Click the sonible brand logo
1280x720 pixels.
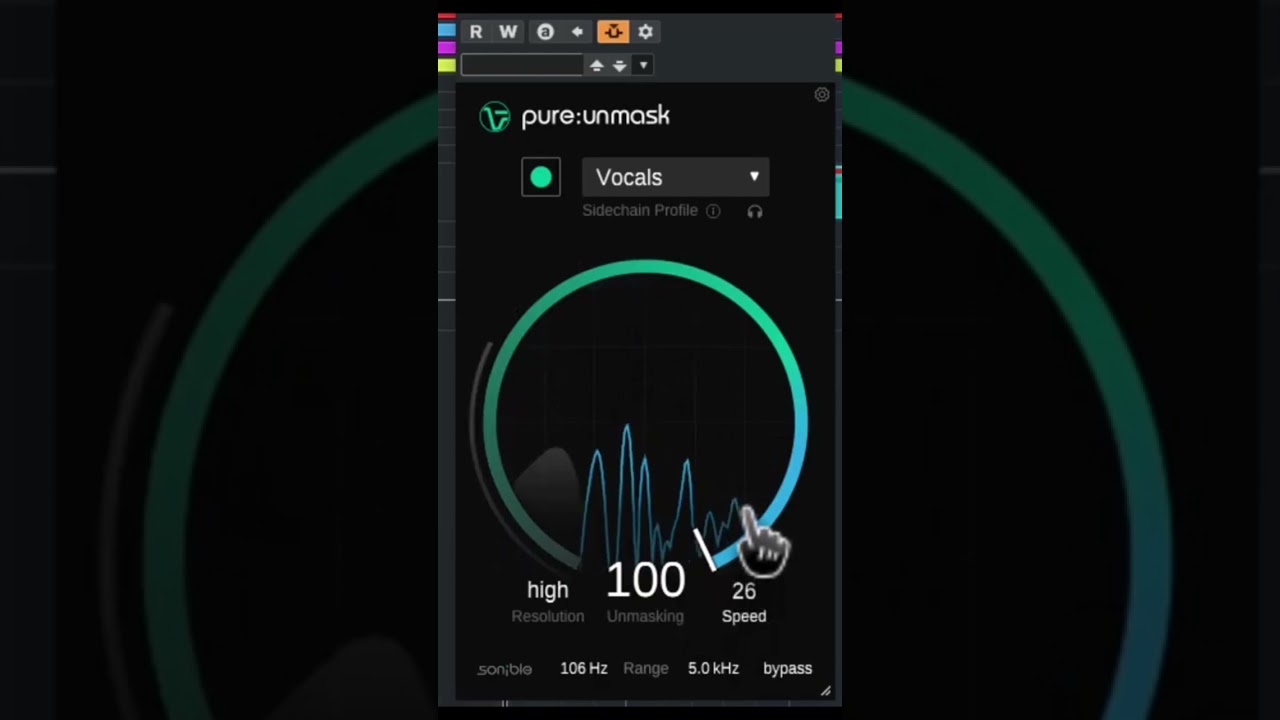click(505, 669)
